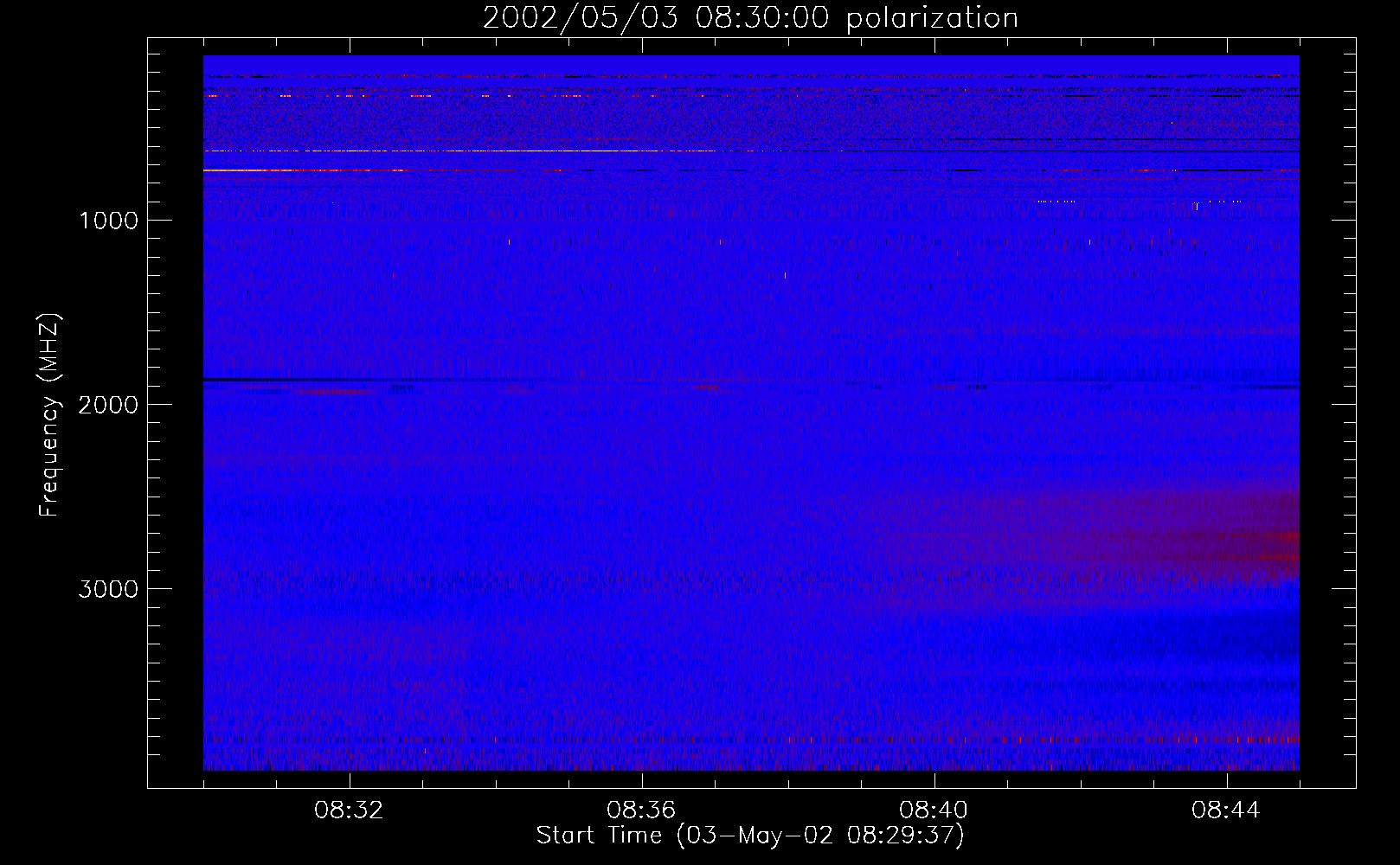Click the 'Frequency (MHZ)' axis label
Viewport: 1400px width, 865px height.
click(49, 415)
